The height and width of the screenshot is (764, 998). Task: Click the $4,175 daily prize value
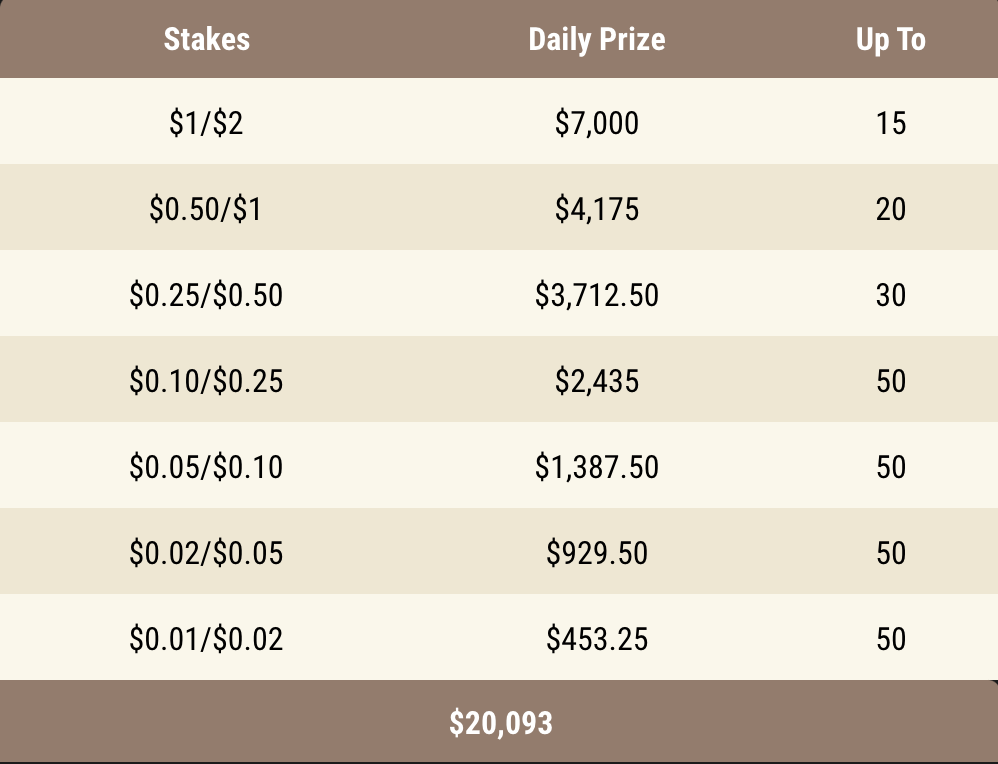[596, 209]
